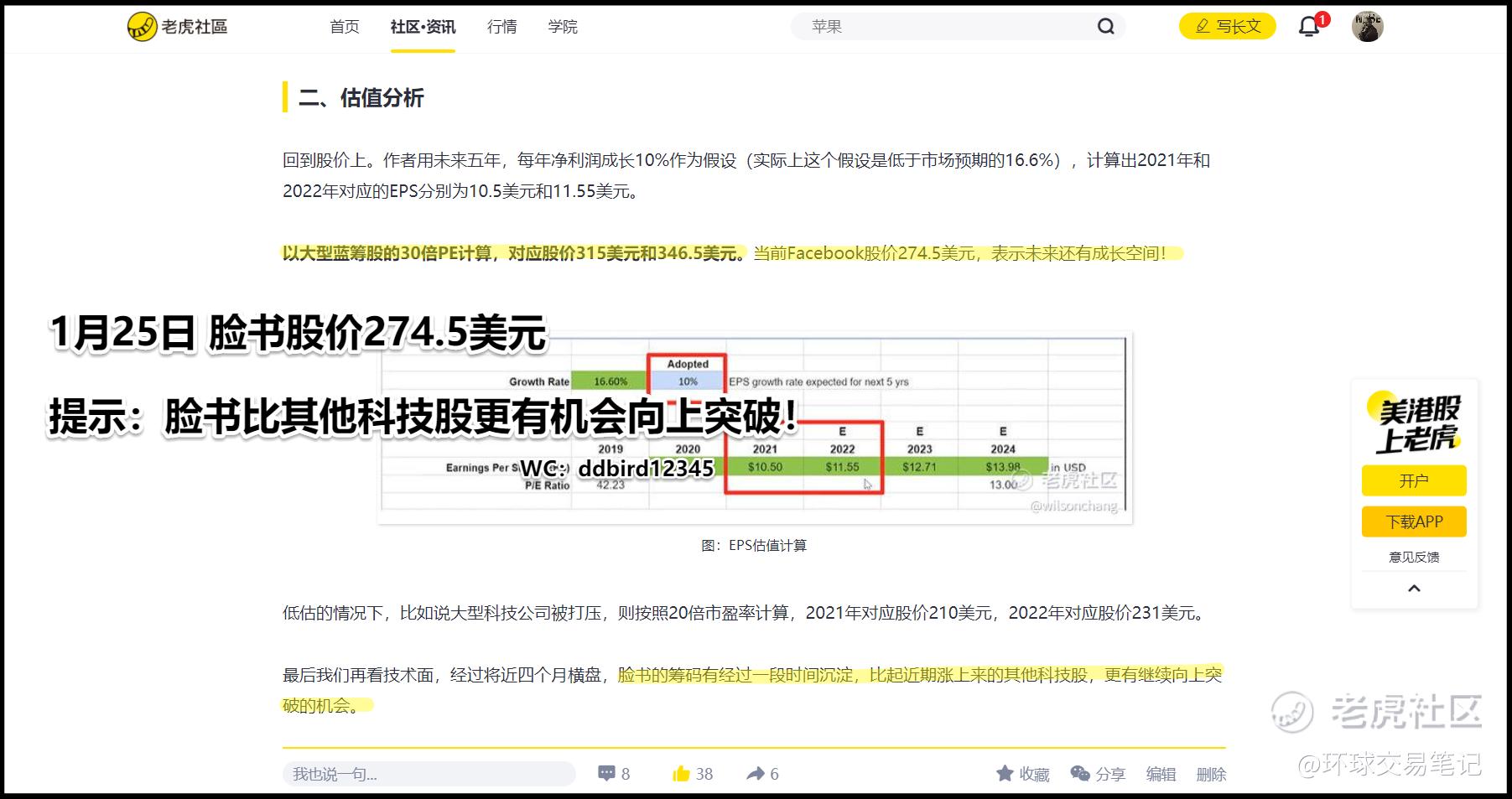The height and width of the screenshot is (799, 1512).
Task: Go to the 行情 navigation tab
Action: [x=502, y=27]
